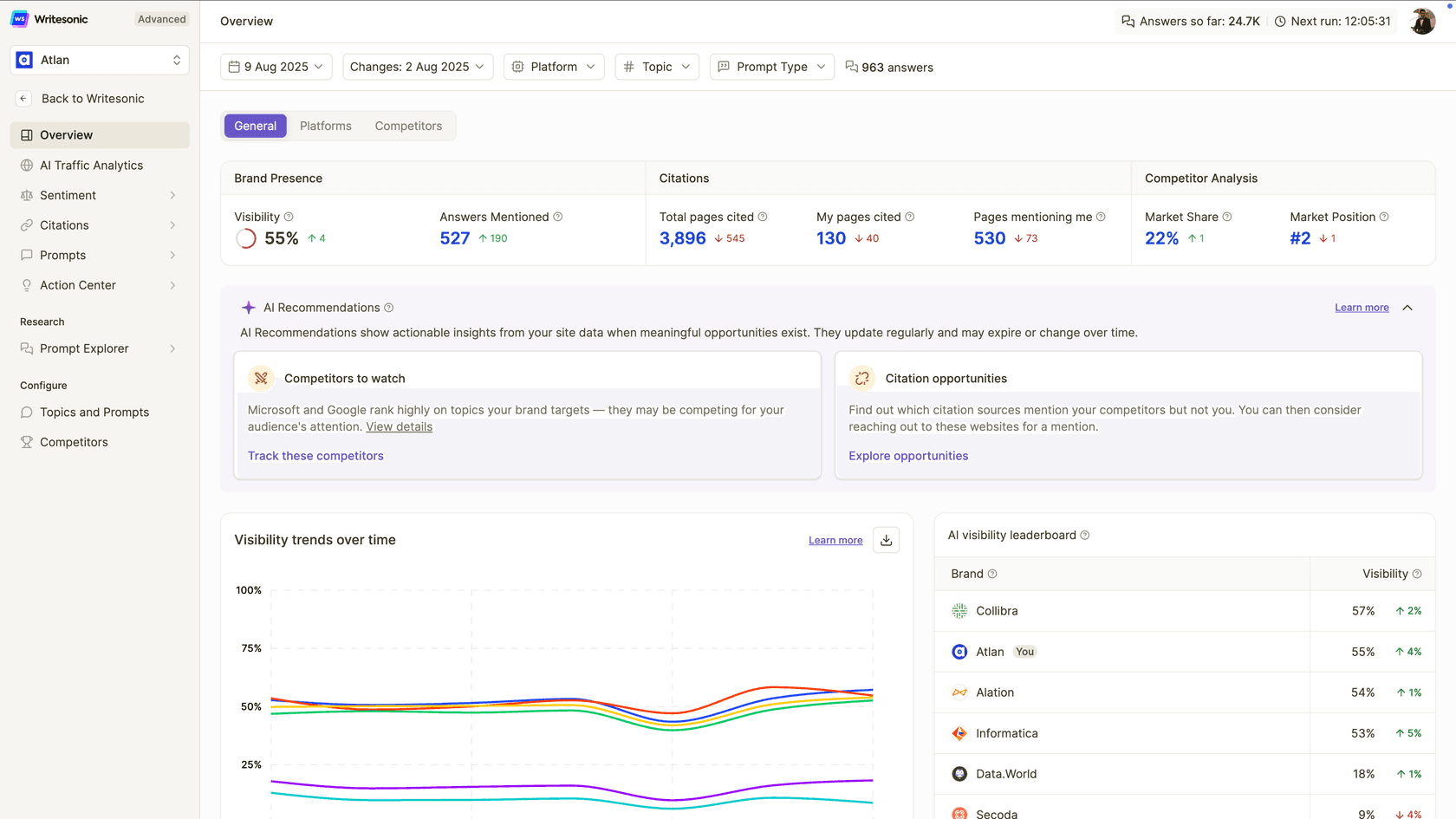Open the Prompt Type filter dropdown
1456x819 pixels.
[x=772, y=67]
